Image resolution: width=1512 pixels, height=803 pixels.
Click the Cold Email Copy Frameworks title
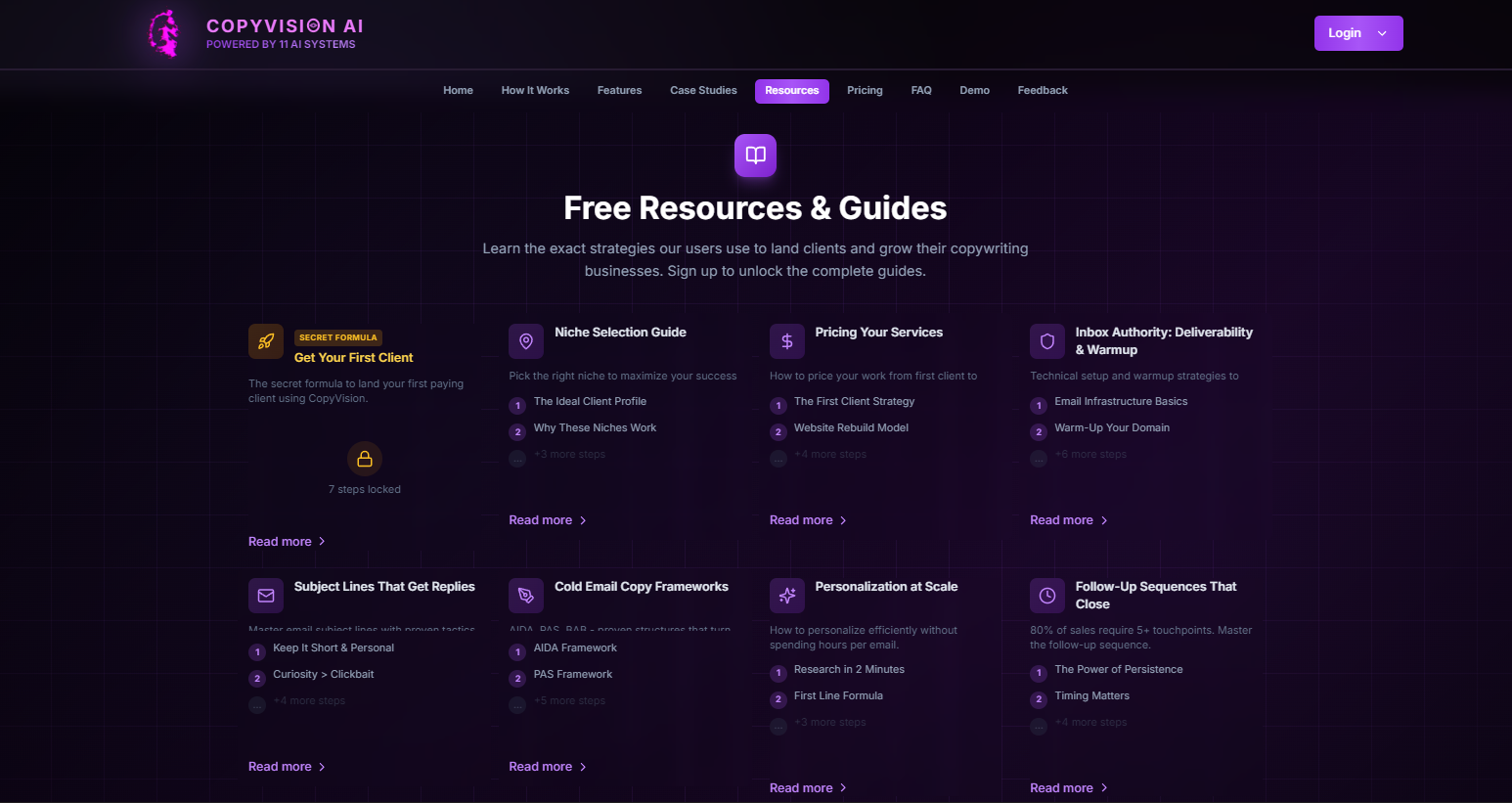point(642,587)
